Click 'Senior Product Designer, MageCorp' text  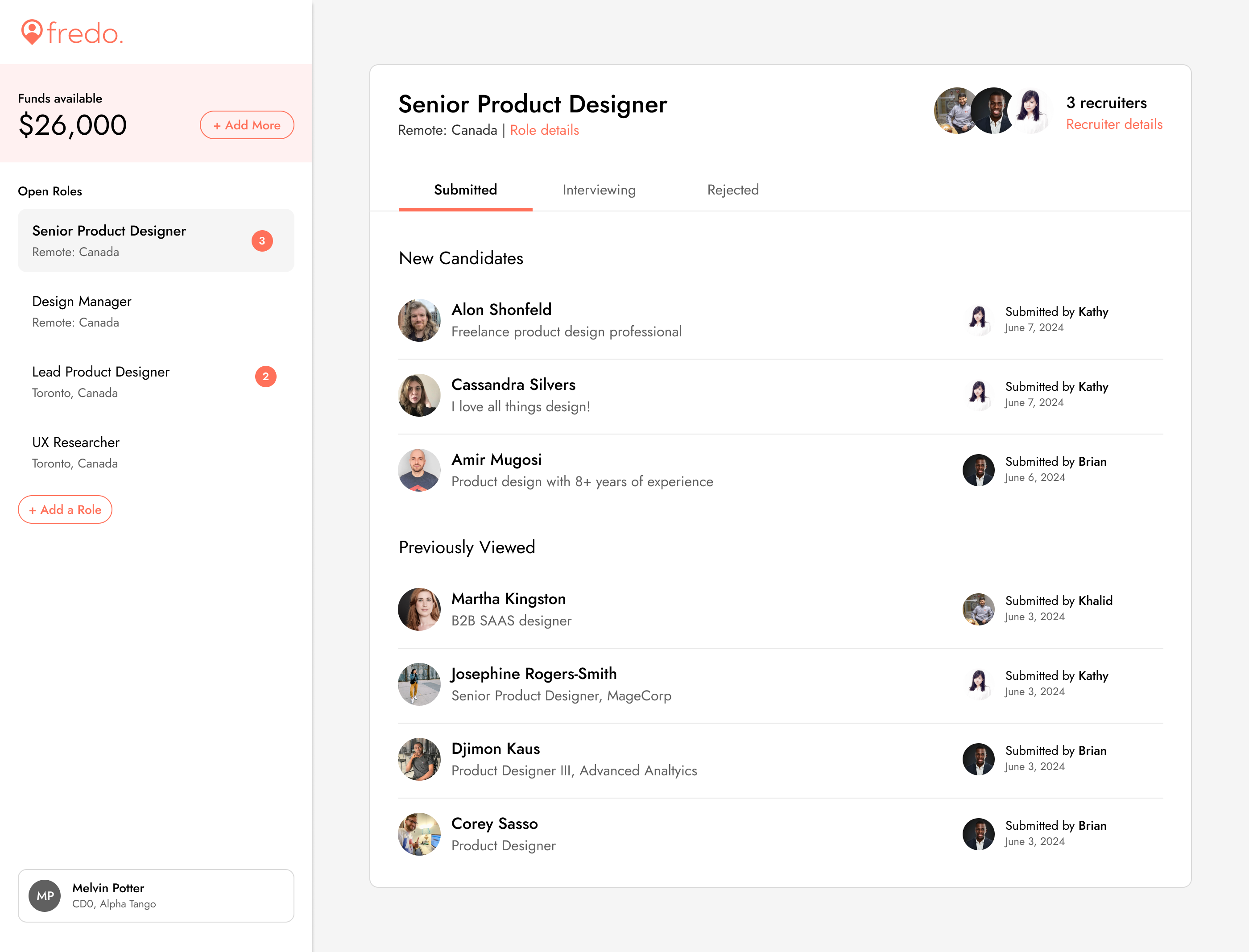(x=561, y=695)
